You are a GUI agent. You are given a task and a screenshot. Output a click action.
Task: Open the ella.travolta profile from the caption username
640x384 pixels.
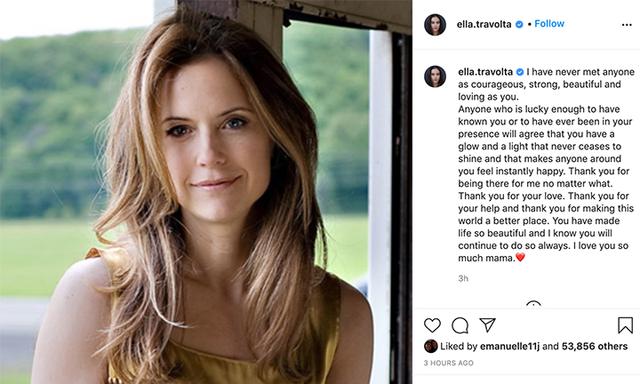[485, 72]
